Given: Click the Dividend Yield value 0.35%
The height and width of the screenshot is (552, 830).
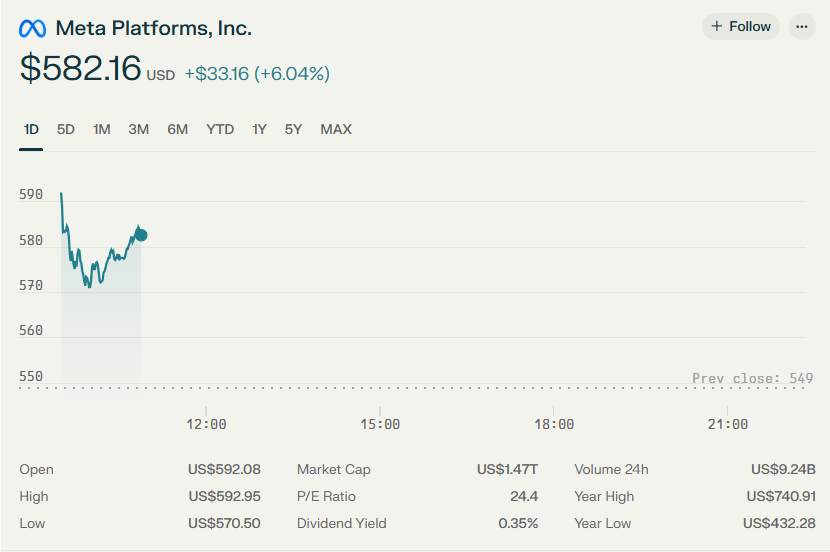Looking at the screenshot, I should pyautogui.click(x=518, y=523).
